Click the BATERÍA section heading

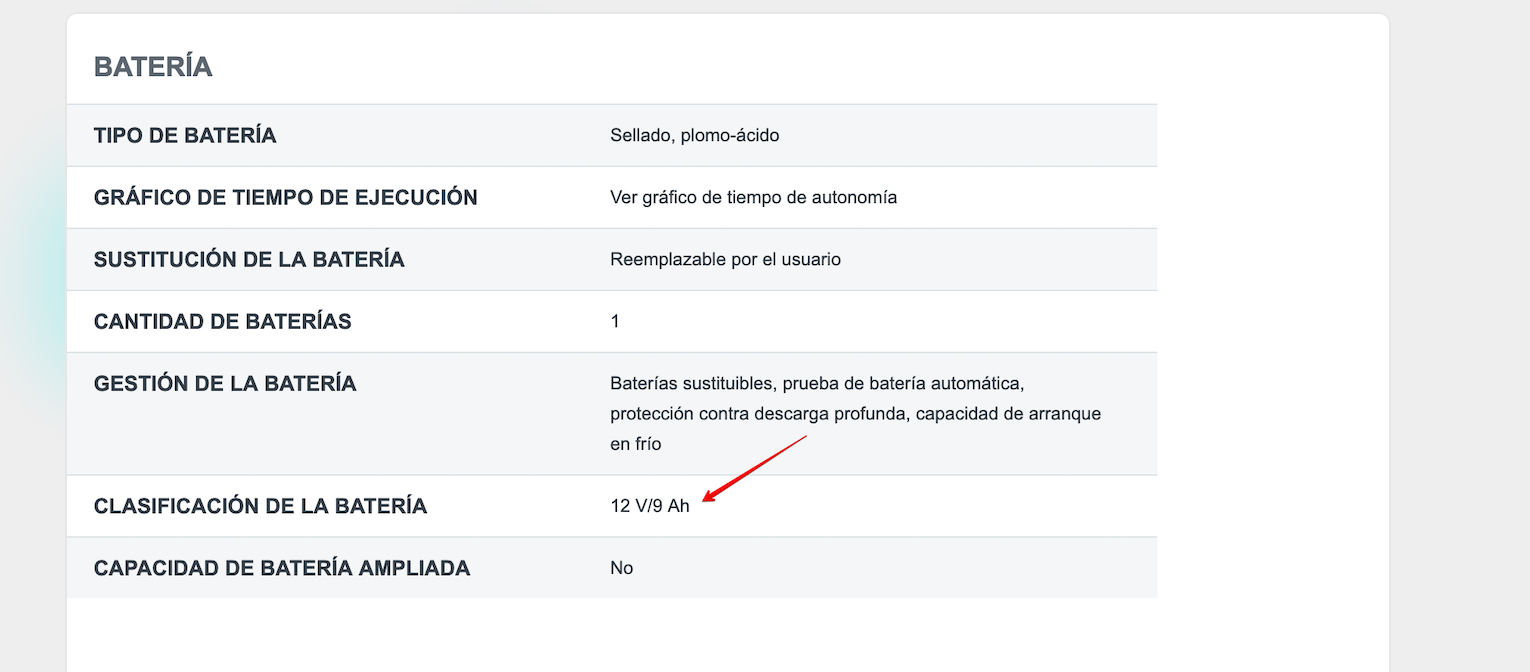(x=153, y=67)
